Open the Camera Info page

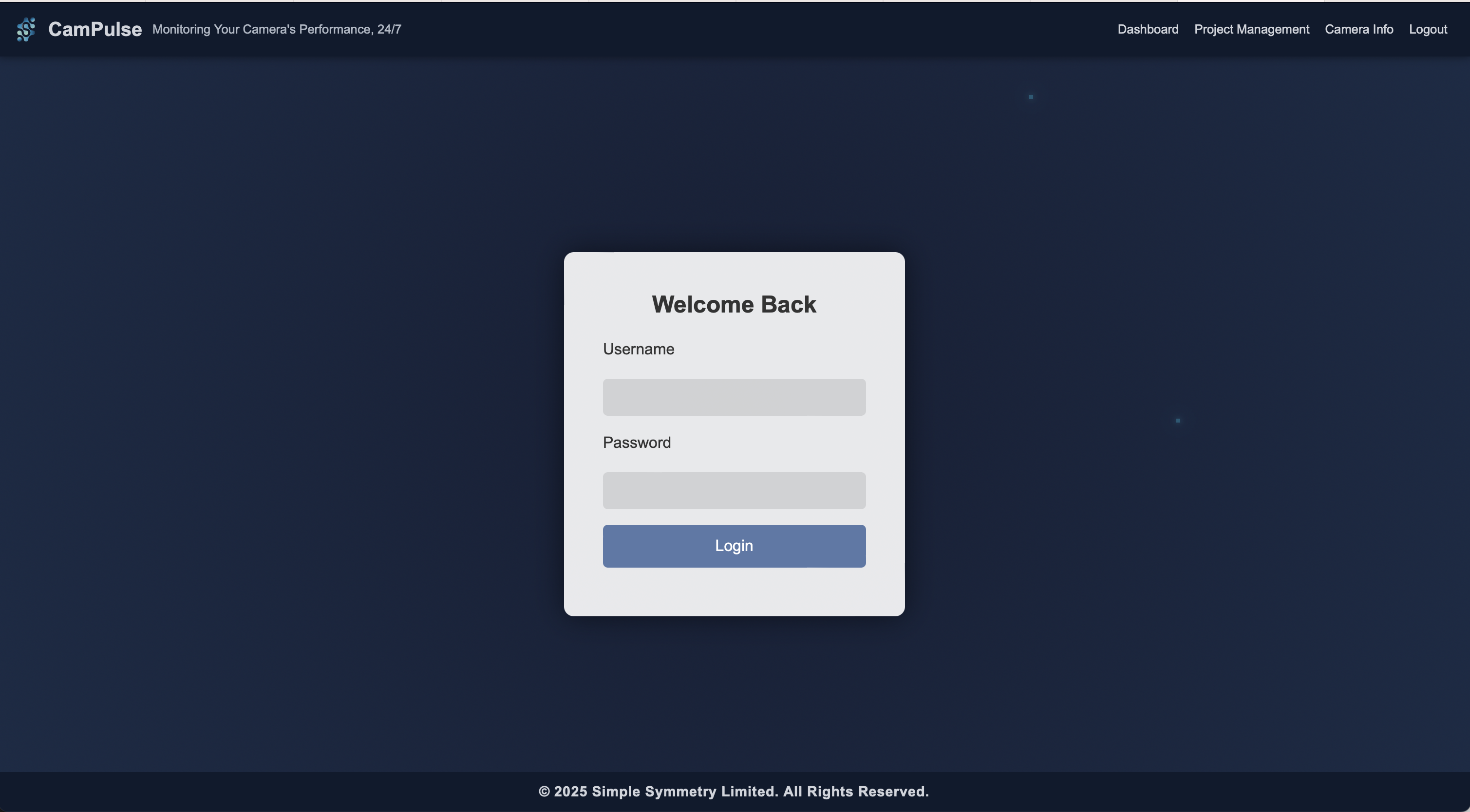pos(1359,29)
